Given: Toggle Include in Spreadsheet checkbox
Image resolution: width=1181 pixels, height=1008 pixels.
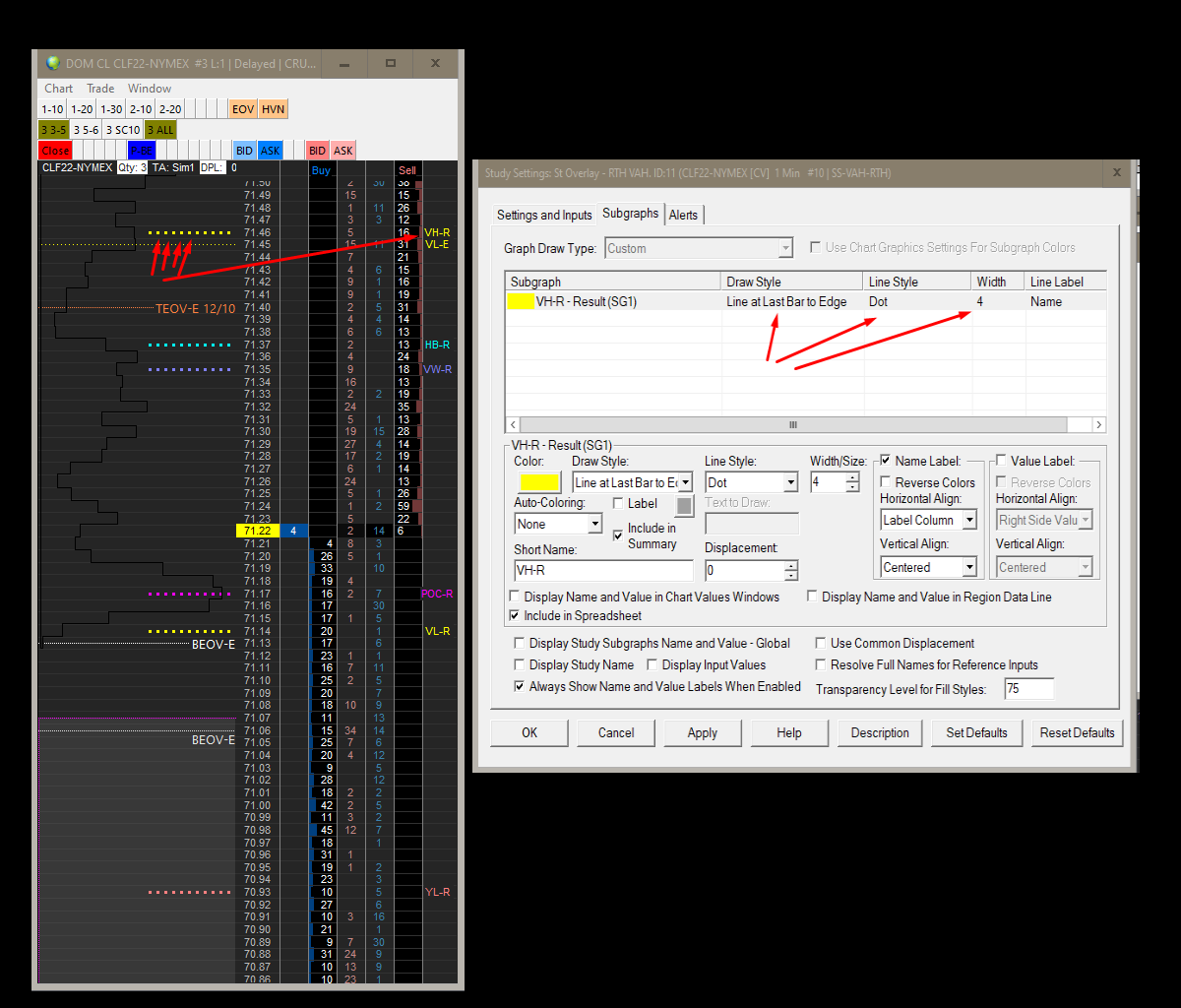Looking at the screenshot, I should (516, 616).
